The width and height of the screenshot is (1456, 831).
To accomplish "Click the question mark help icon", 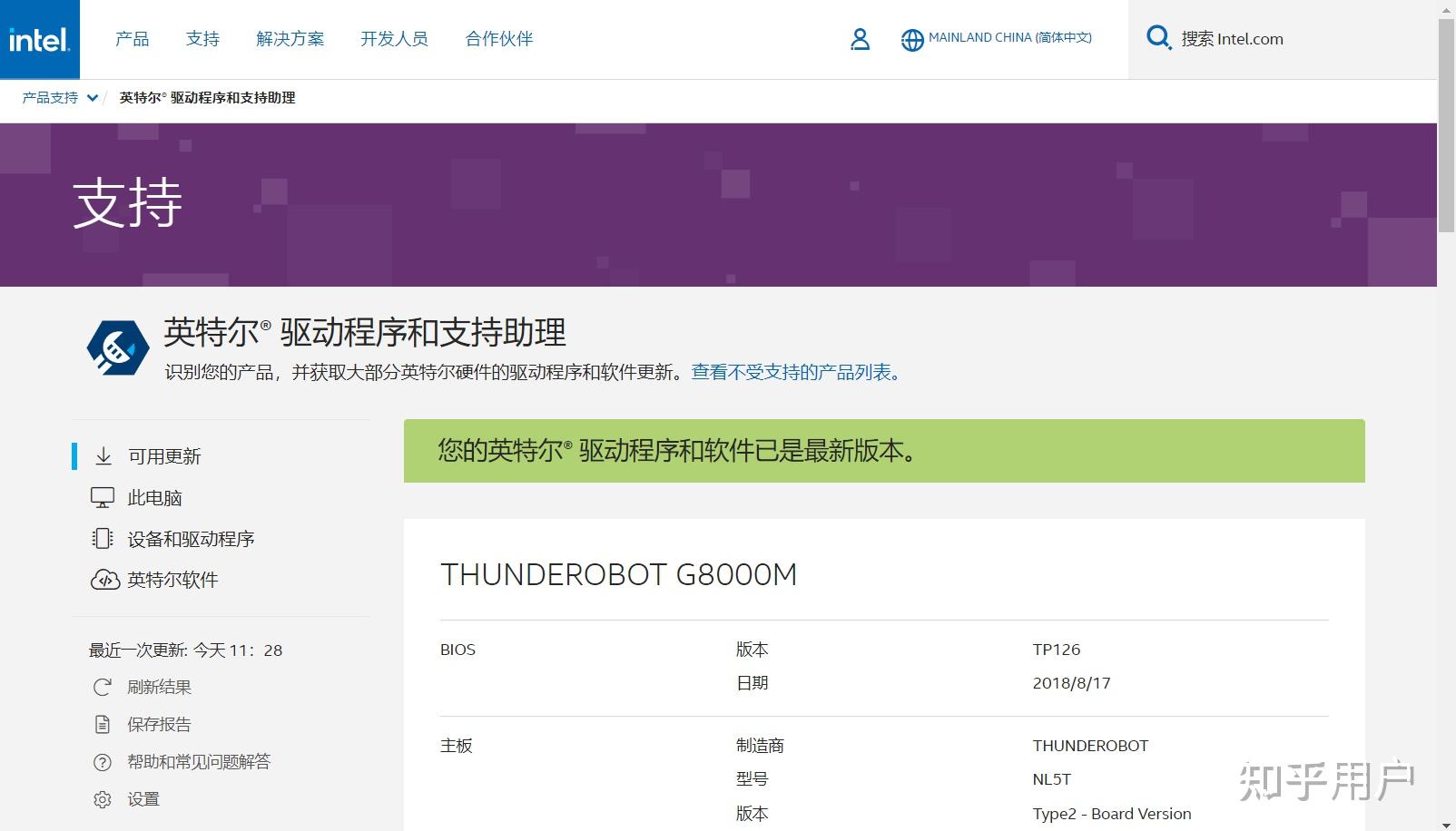I will click(x=103, y=762).
